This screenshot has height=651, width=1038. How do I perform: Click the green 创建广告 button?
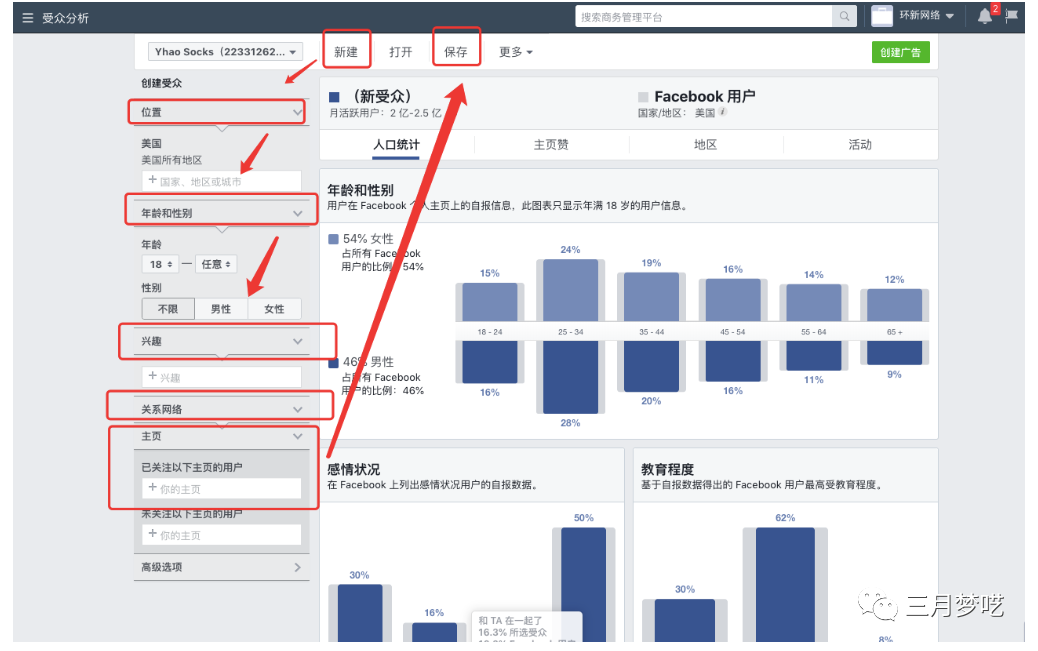[900, 52]
